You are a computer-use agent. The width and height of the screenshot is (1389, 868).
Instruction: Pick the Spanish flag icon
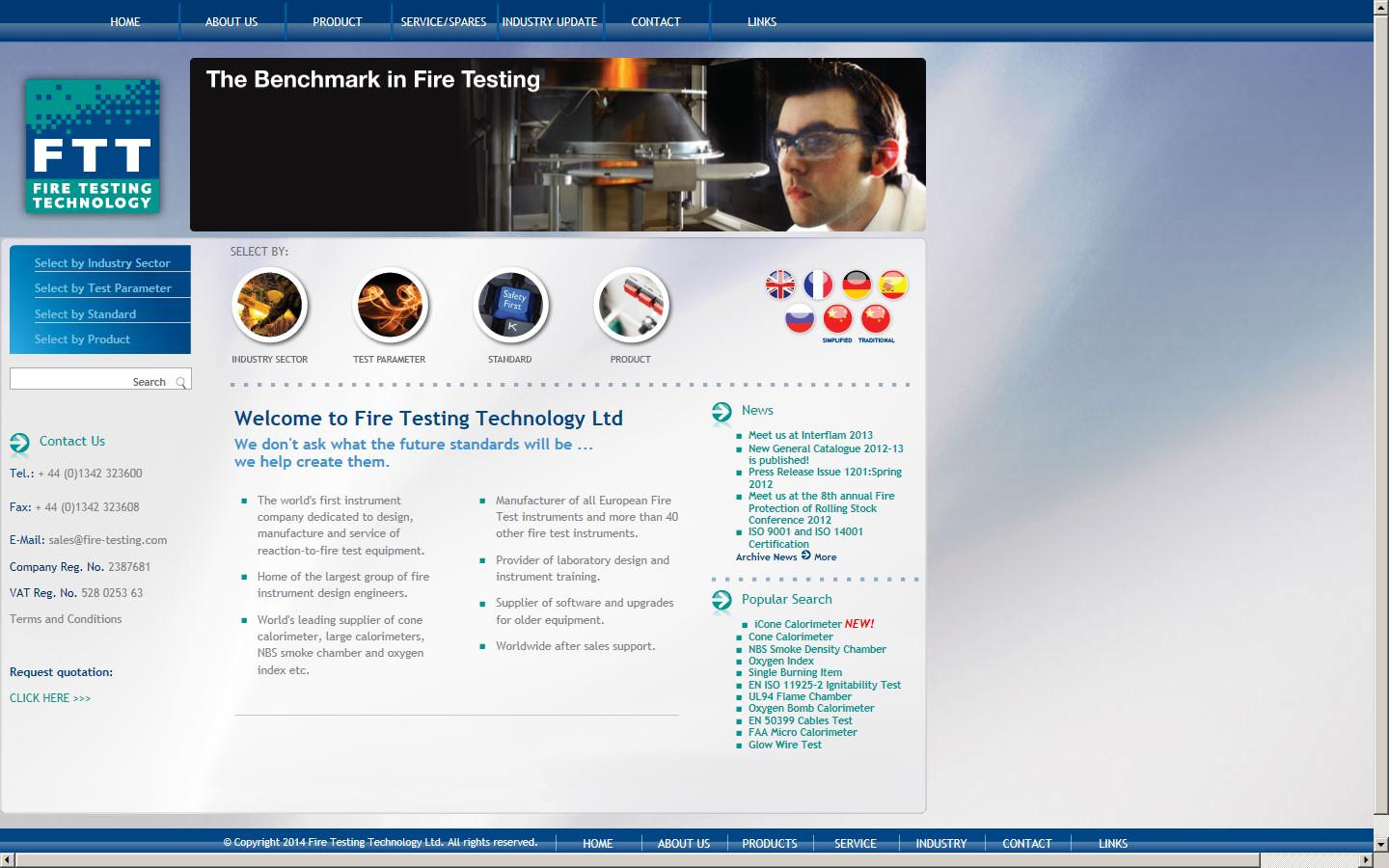coord(893,285)
